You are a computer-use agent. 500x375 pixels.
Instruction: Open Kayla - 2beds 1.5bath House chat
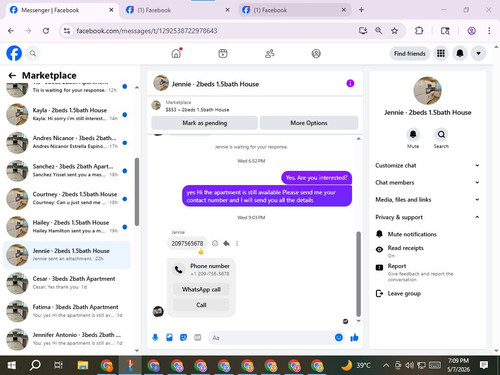[67, 114]
